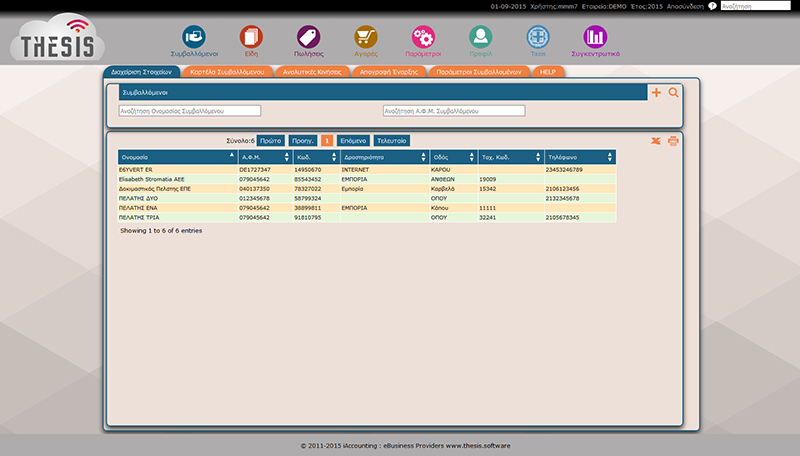Open the Είδη module icon

(250, 38)
